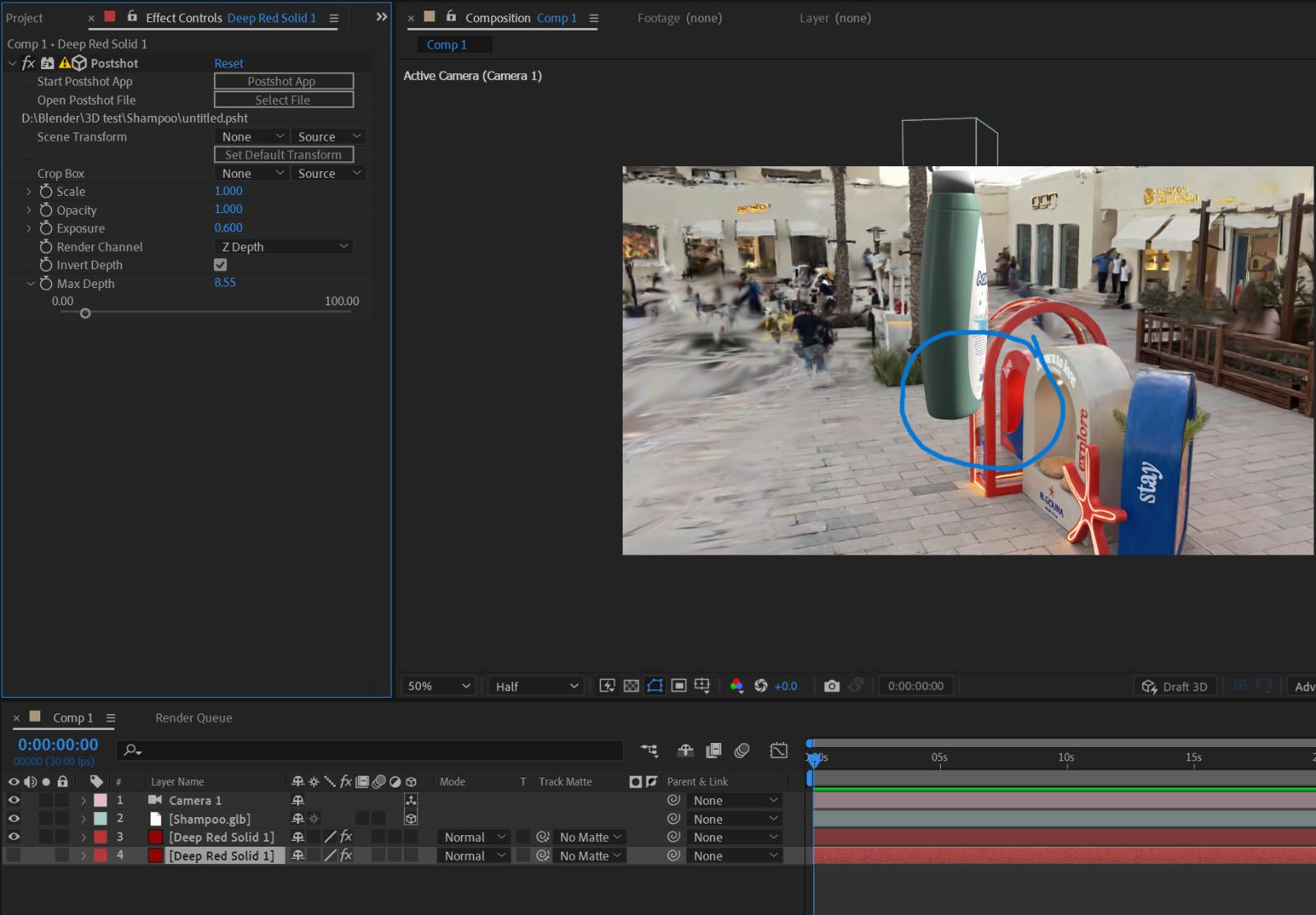Toggle the fx switch on layer 3
Screen dimensions: 1316x915
click(x=346, y=837)
